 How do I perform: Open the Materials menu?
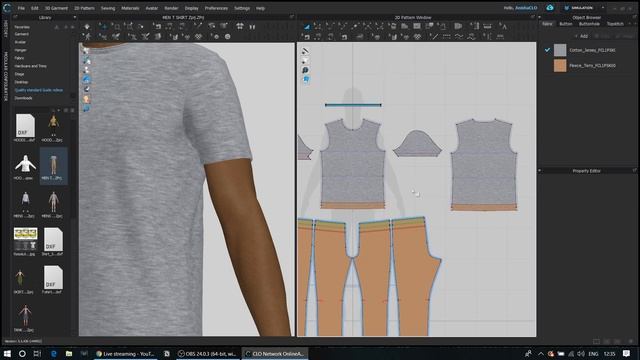(x=130, y=8)
